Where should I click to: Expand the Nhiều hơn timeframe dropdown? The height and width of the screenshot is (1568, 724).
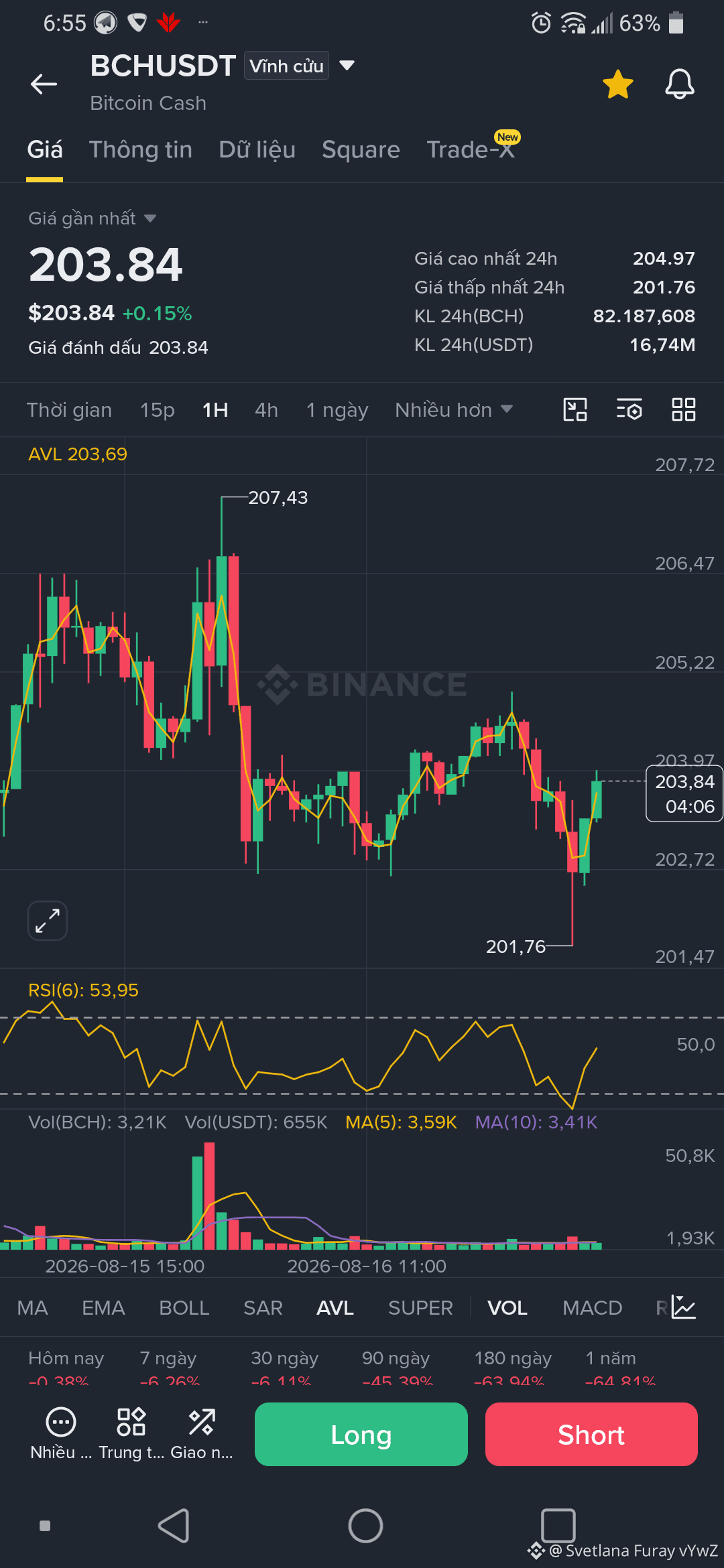tap(454, 410)
